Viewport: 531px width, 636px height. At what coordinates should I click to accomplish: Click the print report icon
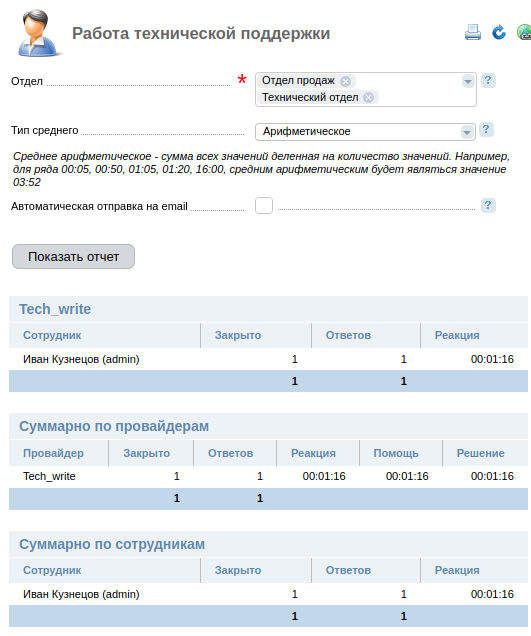pos(473,32)
